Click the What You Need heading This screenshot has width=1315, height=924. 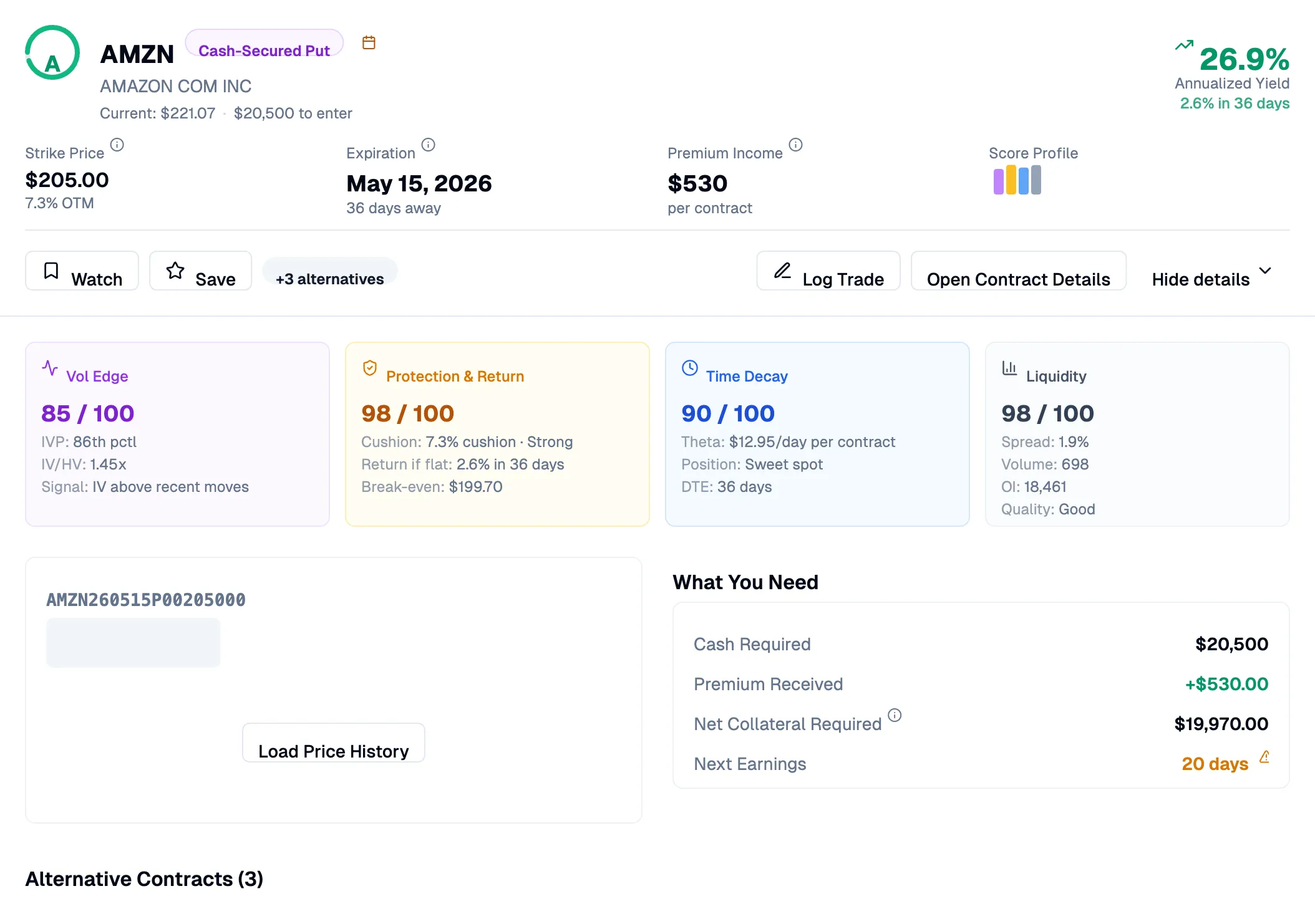(x=745, y=582)
